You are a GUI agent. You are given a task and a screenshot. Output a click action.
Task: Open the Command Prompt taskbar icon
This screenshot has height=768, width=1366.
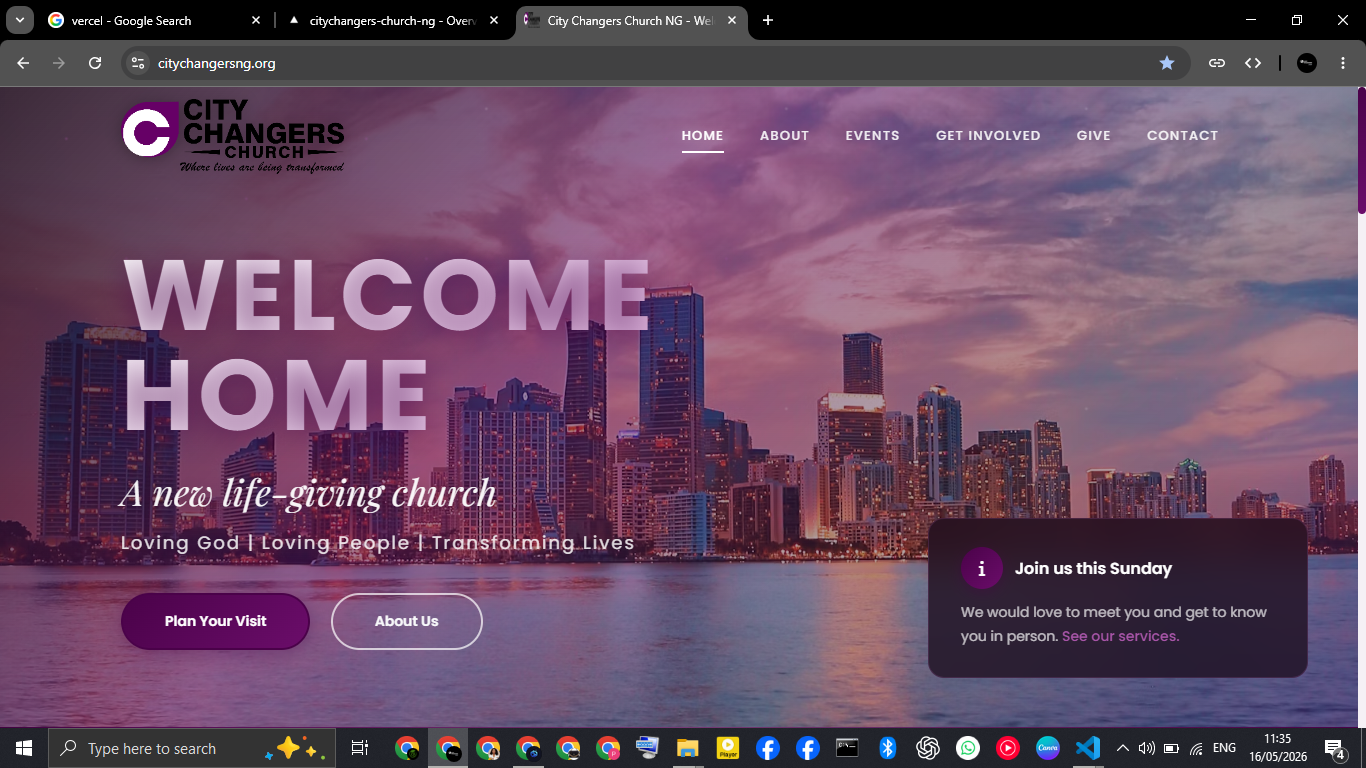[847, 748]
